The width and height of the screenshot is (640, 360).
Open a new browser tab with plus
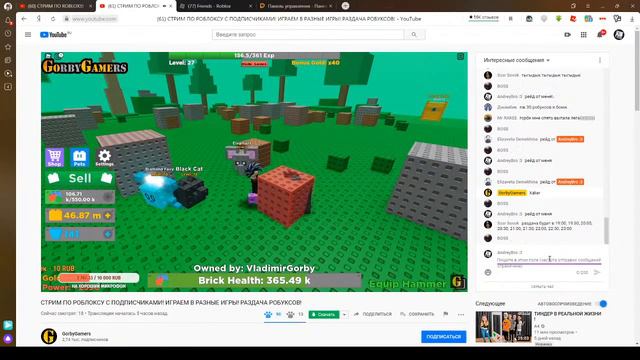[345, 6]
